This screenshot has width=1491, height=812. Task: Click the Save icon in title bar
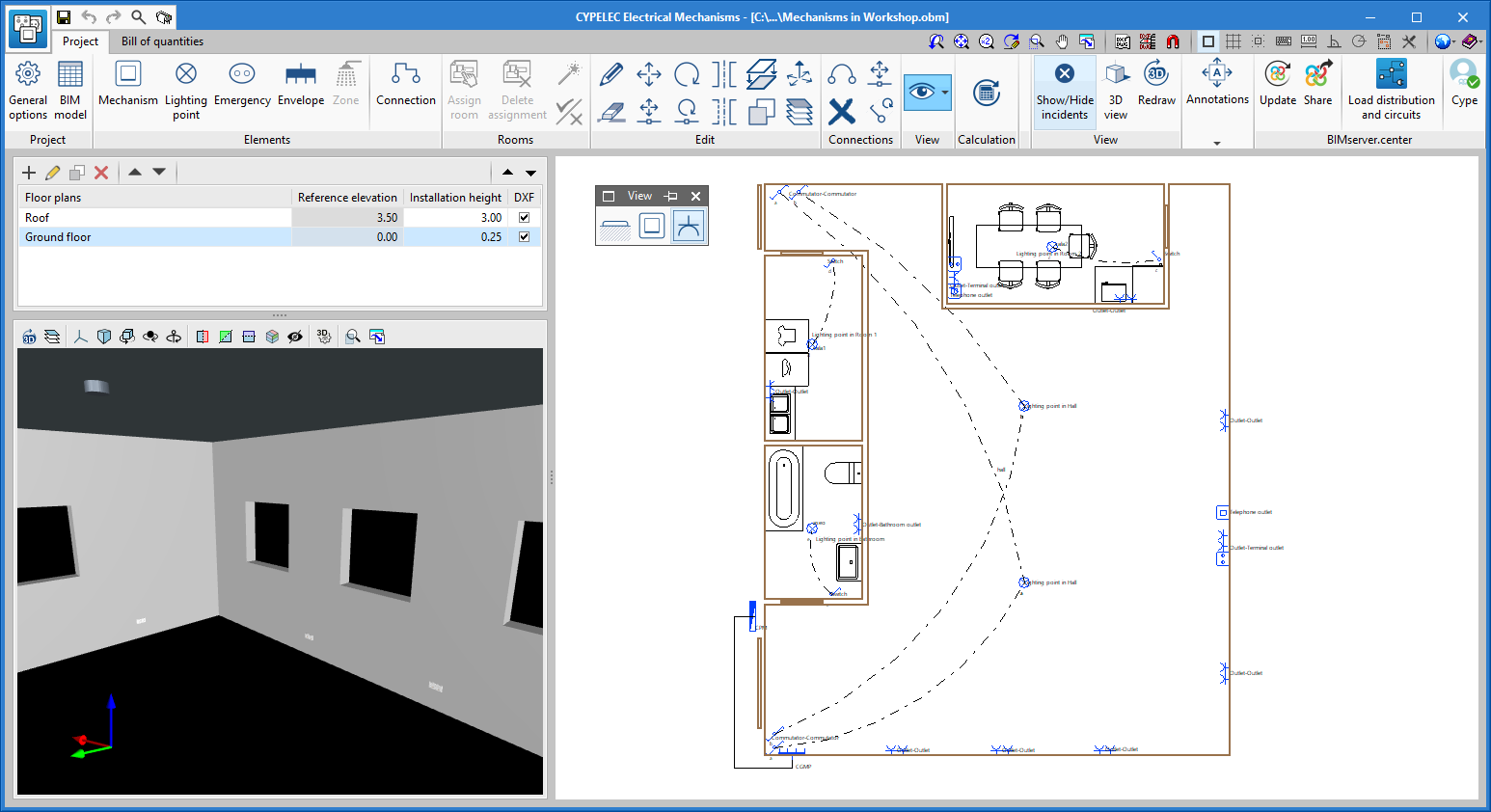pos(63,16)
